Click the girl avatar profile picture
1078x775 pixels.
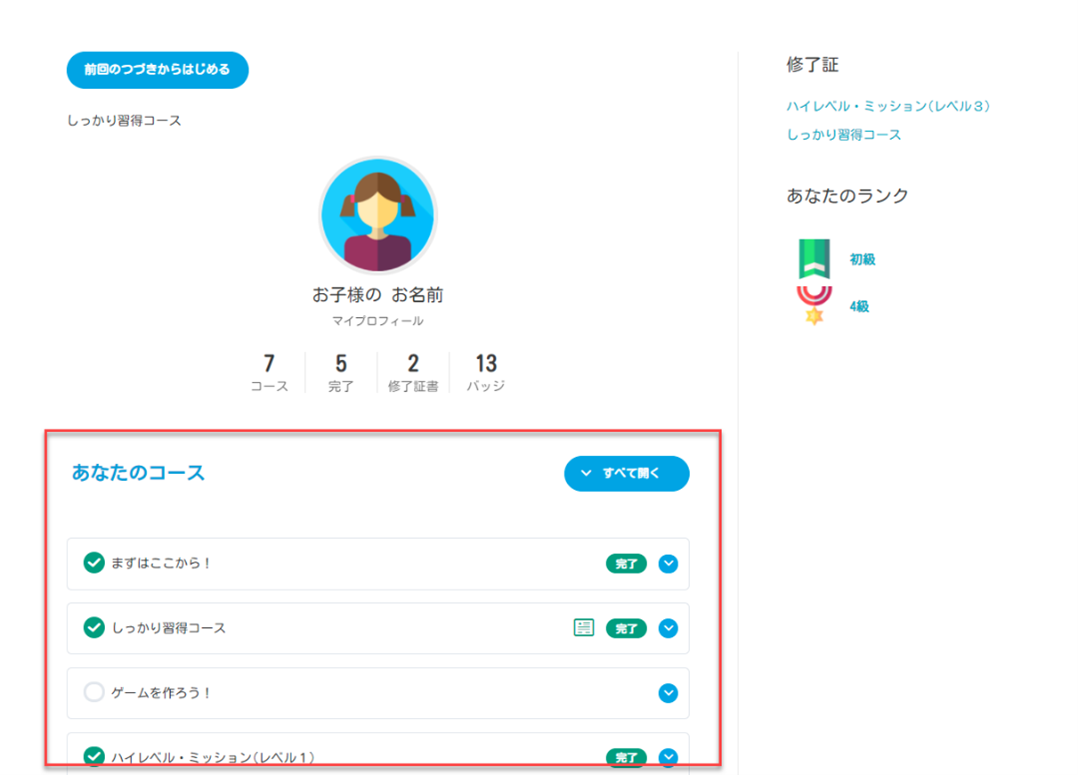tap(377, 215)
